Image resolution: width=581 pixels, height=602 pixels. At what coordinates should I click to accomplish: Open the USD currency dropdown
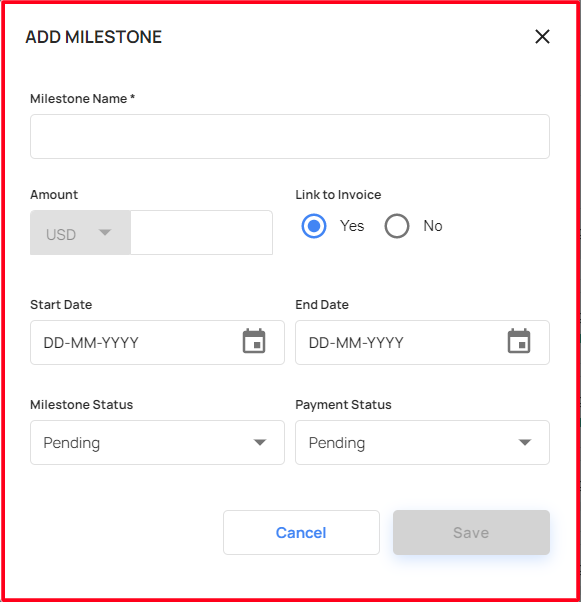(80, 233)
